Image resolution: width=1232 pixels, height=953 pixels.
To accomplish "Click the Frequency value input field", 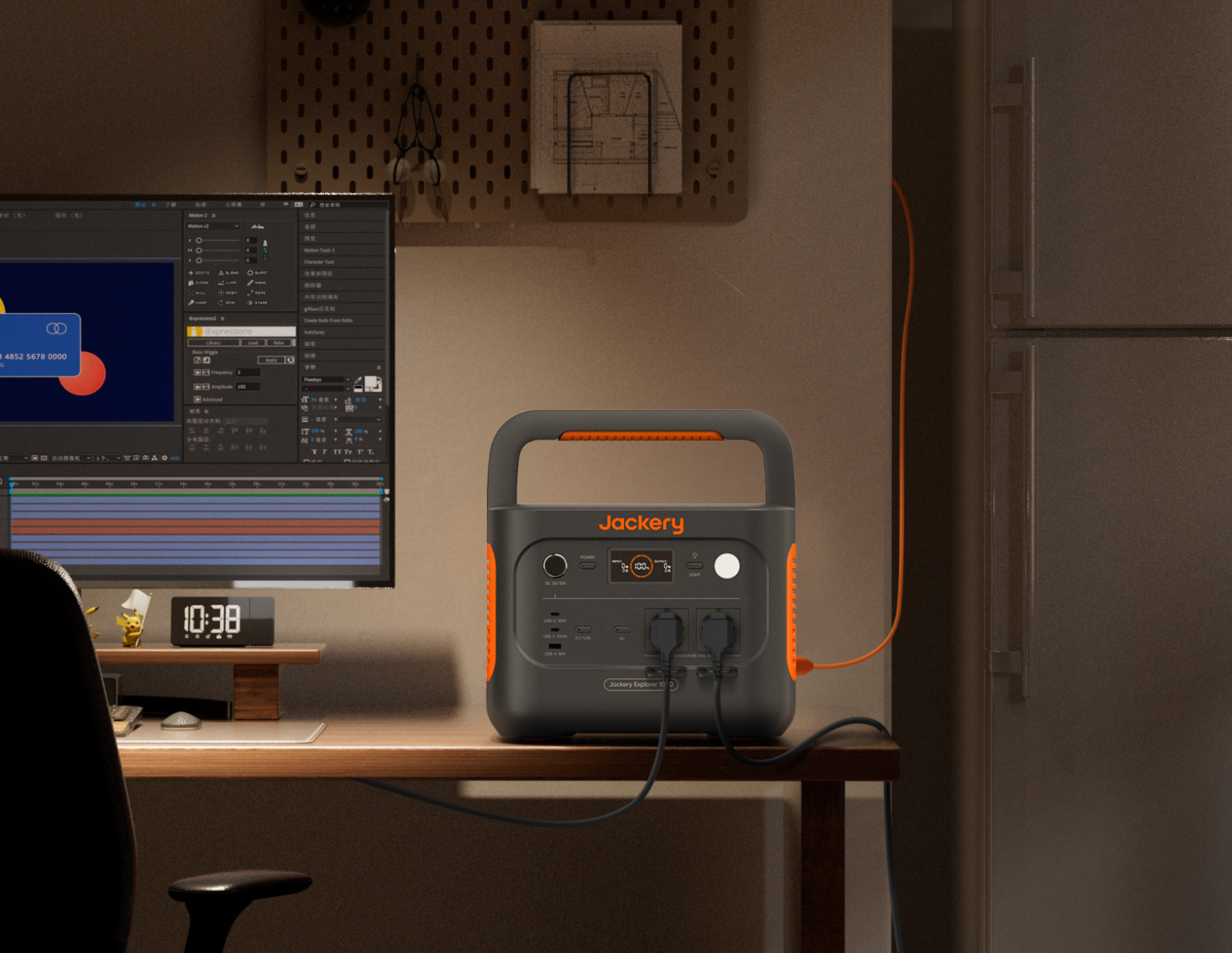I will tap(247, 372).
